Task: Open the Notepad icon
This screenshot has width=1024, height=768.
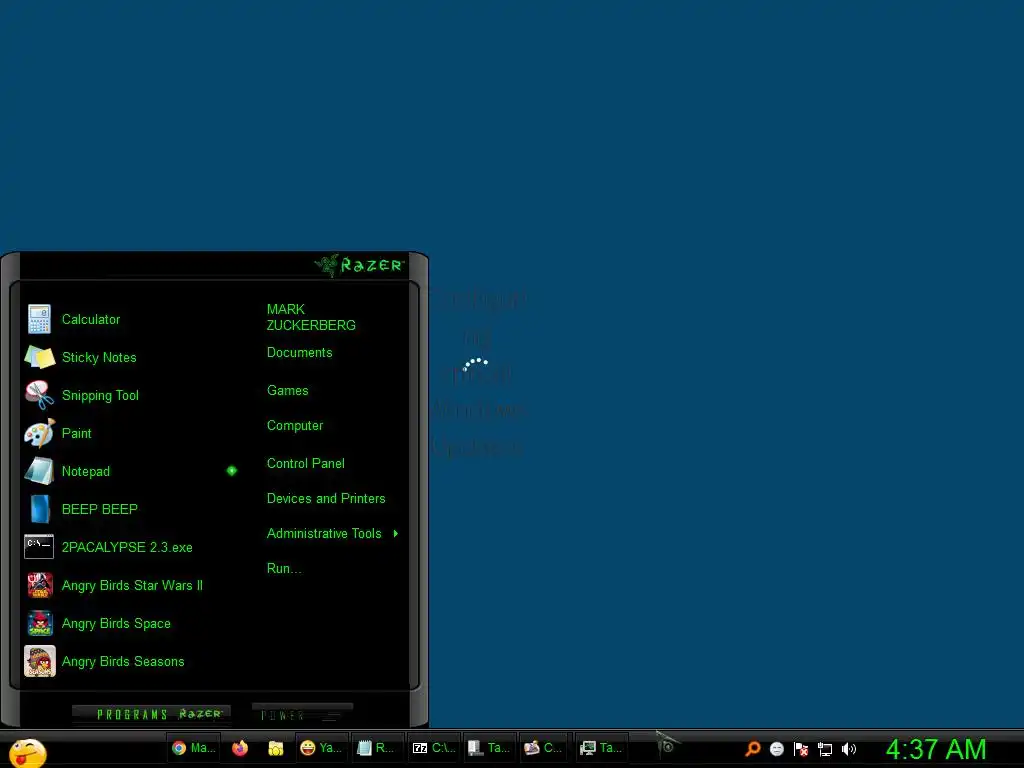Action: 39,471
